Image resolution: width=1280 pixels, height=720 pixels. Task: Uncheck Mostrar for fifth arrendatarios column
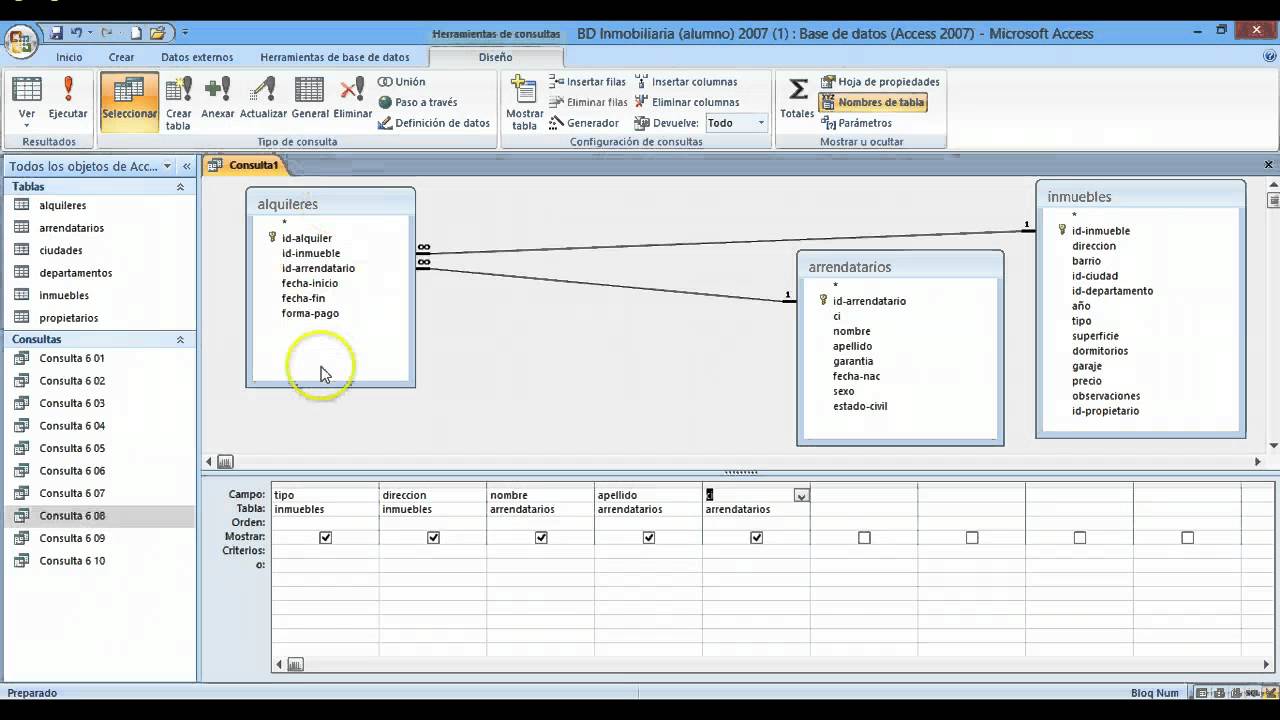point(757,538)
